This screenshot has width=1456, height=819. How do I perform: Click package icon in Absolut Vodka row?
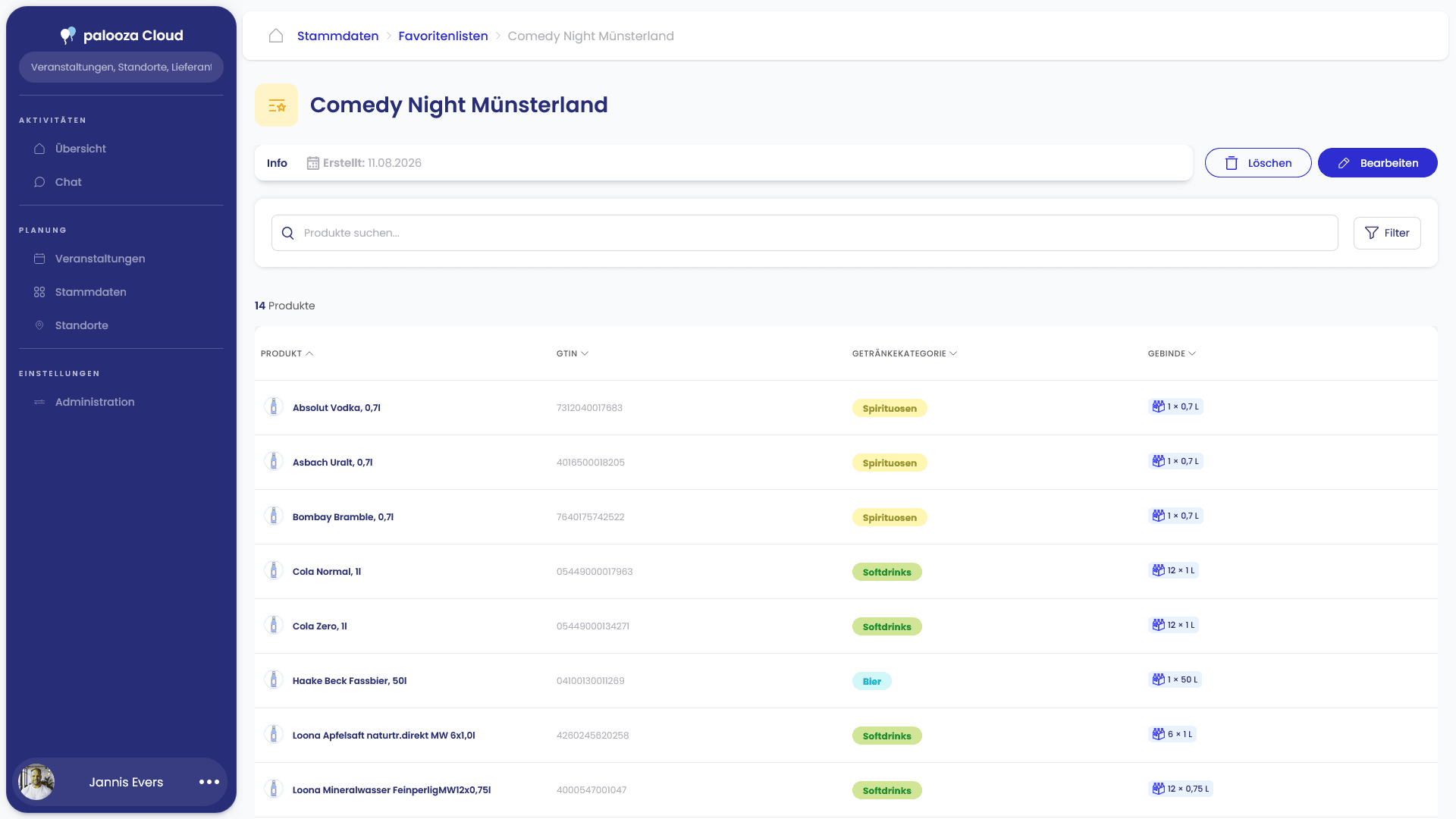click(1159, 406)
